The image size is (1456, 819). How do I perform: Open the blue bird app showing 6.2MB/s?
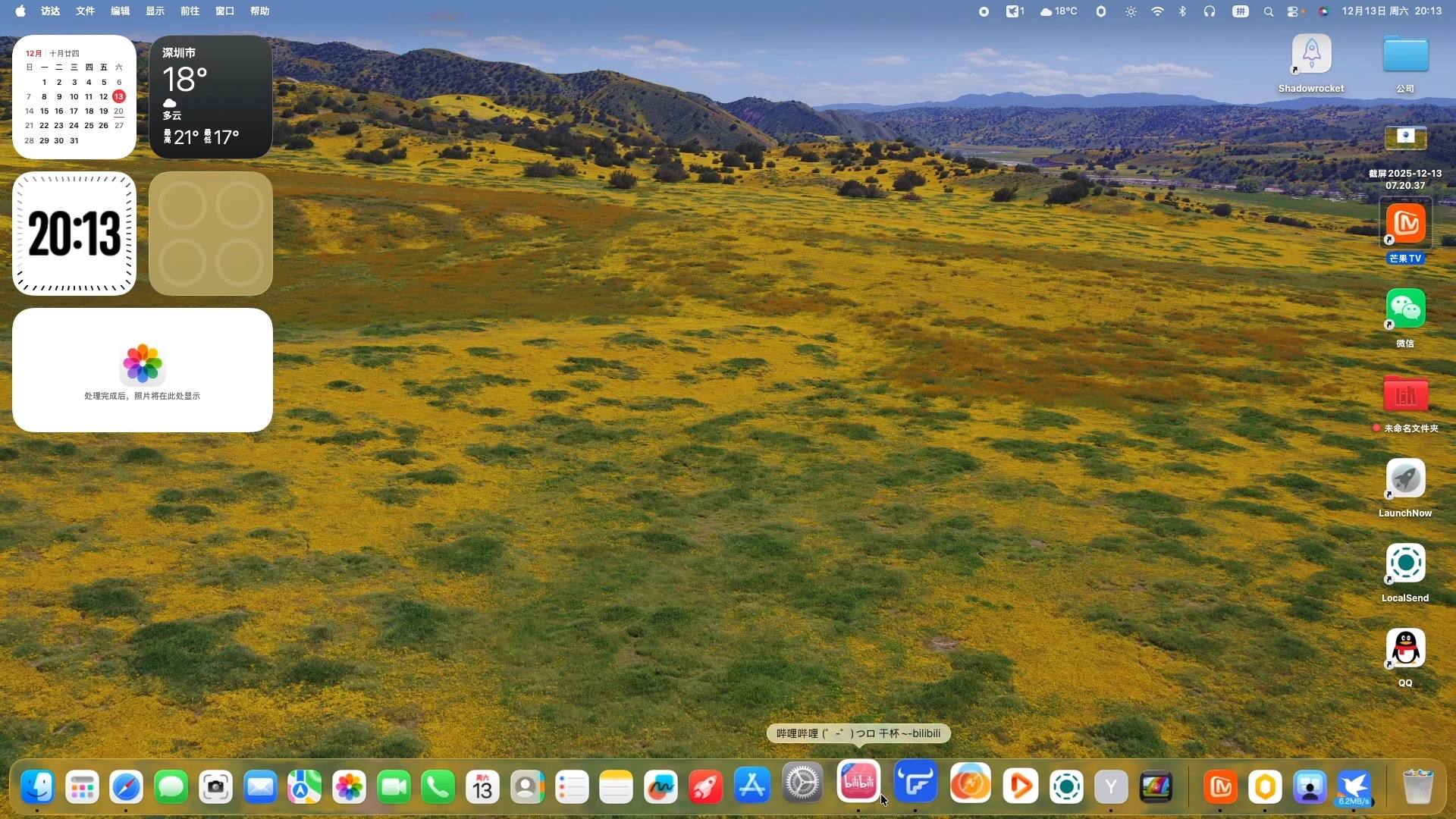point(1354,787)
